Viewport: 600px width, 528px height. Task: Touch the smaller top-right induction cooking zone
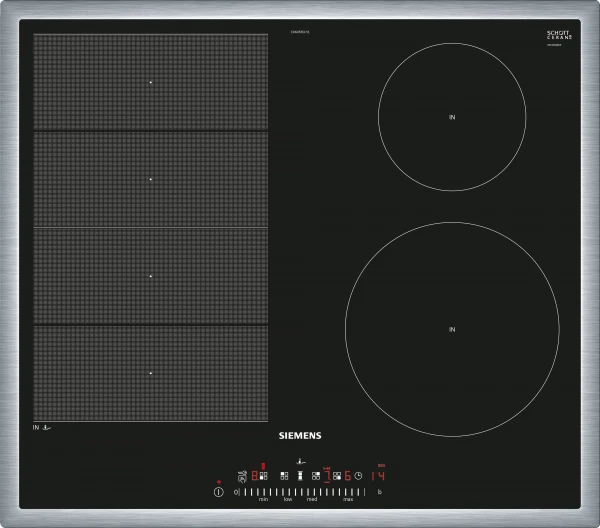click(x=452, y=117)
